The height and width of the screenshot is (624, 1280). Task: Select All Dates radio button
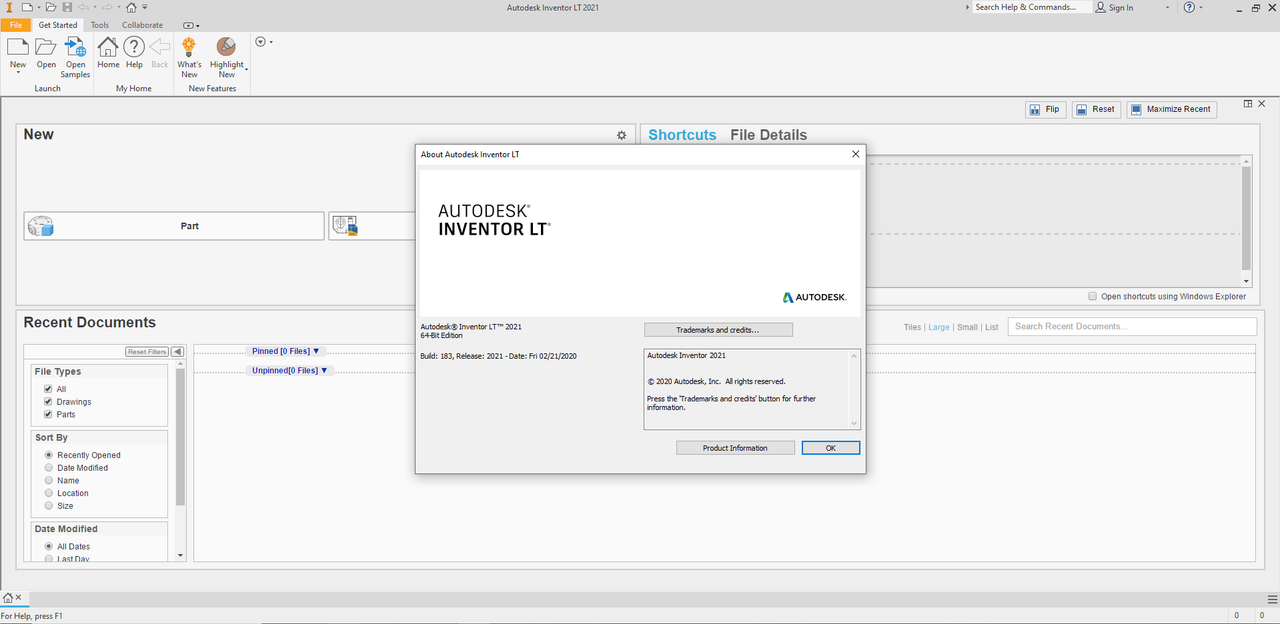[48, 547]
